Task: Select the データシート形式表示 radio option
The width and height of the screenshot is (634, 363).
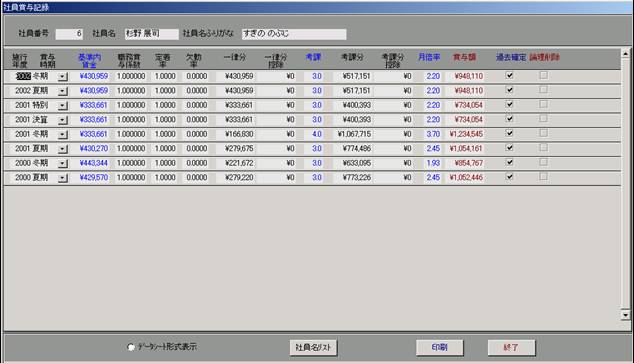Action: click(131, 347)
